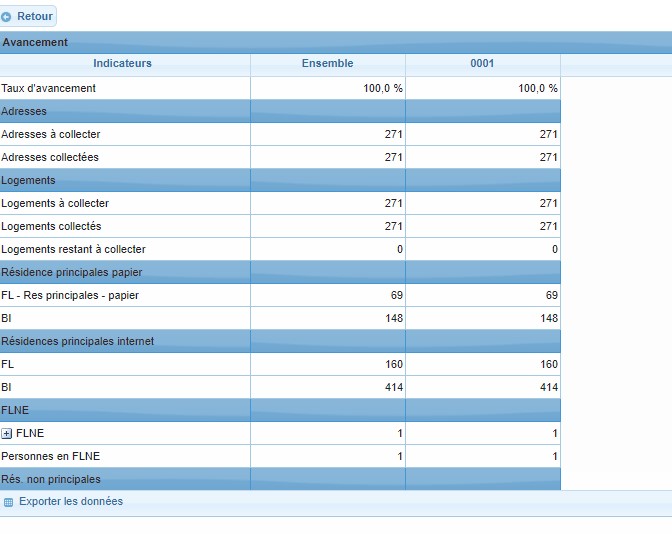Viewport: 672px width, 534px height.
Task: Click the table icon beside Exporter les données
Action: pyautogui.click(x=8, y=502)
